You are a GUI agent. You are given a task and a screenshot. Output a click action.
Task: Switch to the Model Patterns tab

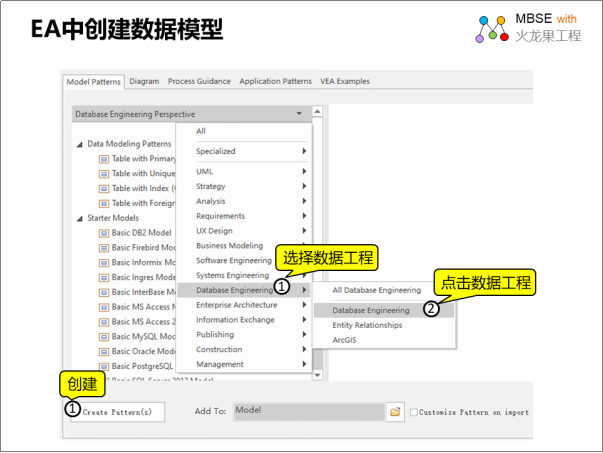[93, 82]
